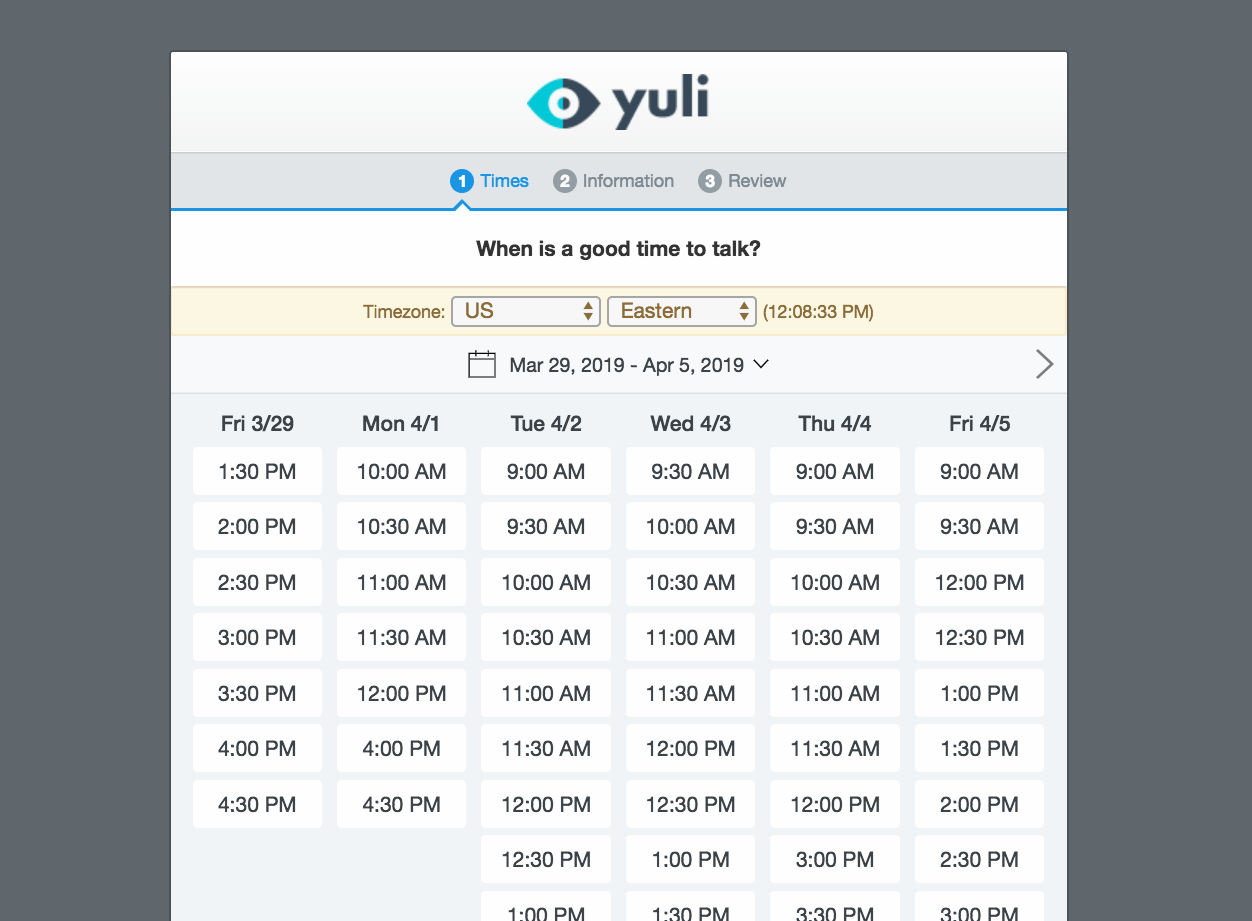Go to next week with right arrow

tap(1044, 364)
